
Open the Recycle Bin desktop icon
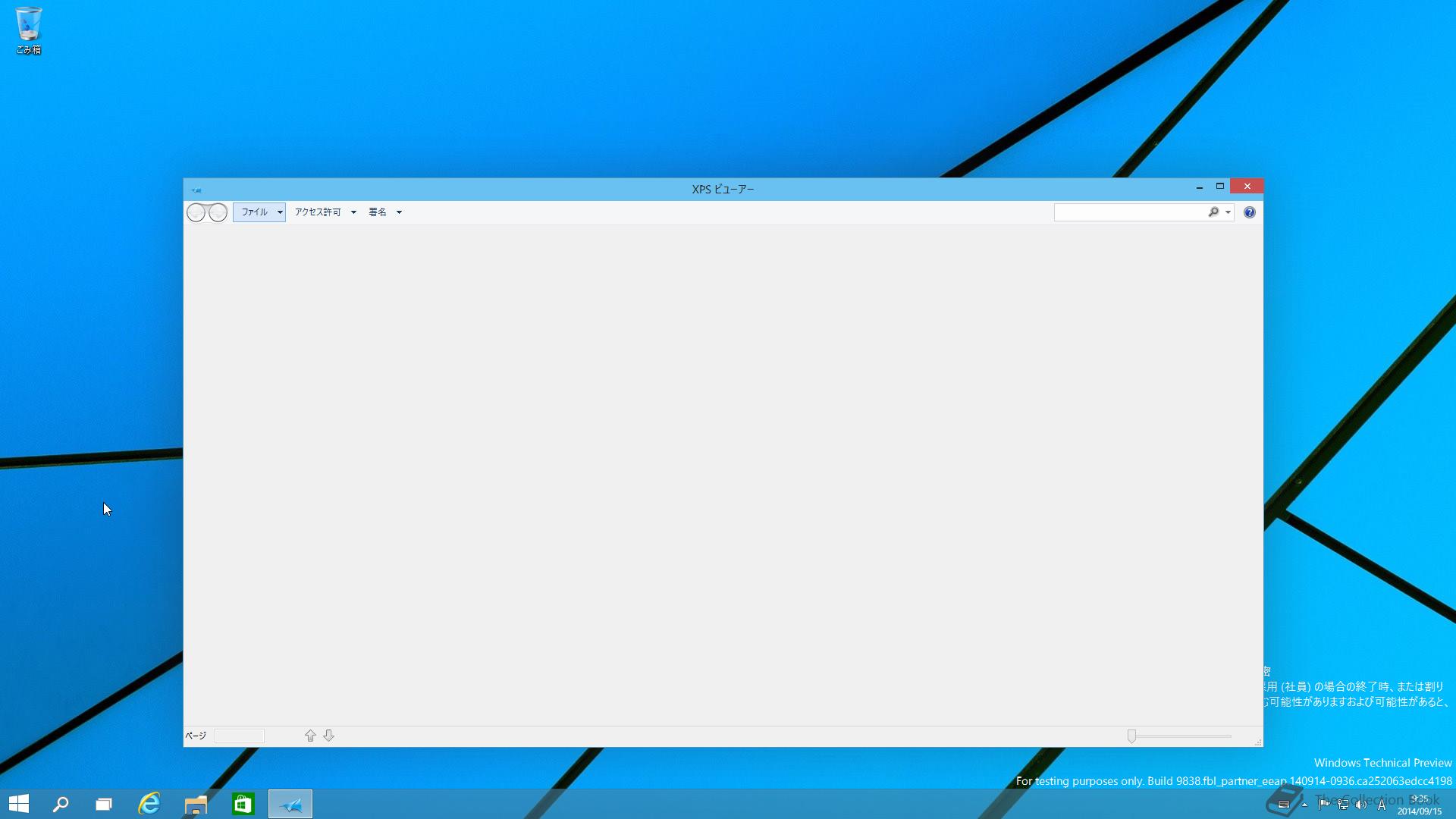(x=29, y=30)
